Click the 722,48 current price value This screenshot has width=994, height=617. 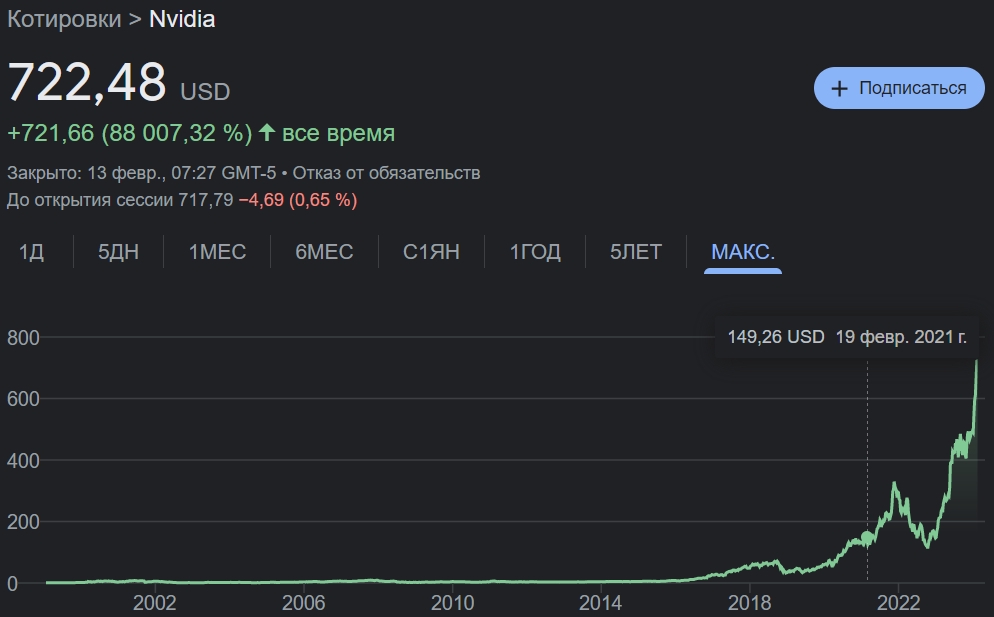click(87, 83)
